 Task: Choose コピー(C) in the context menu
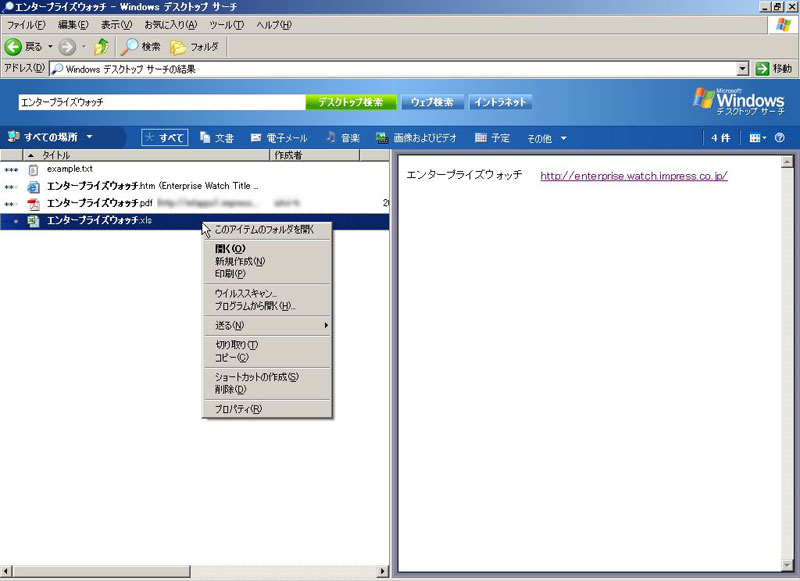[x=267, y=358]
